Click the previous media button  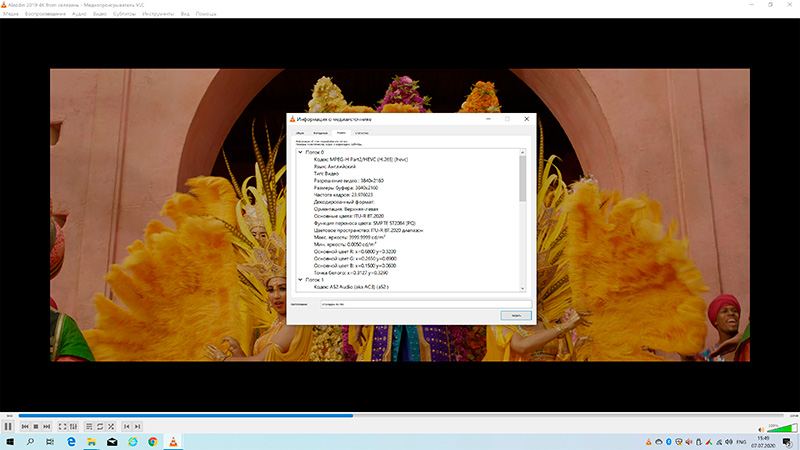(24, 427)
